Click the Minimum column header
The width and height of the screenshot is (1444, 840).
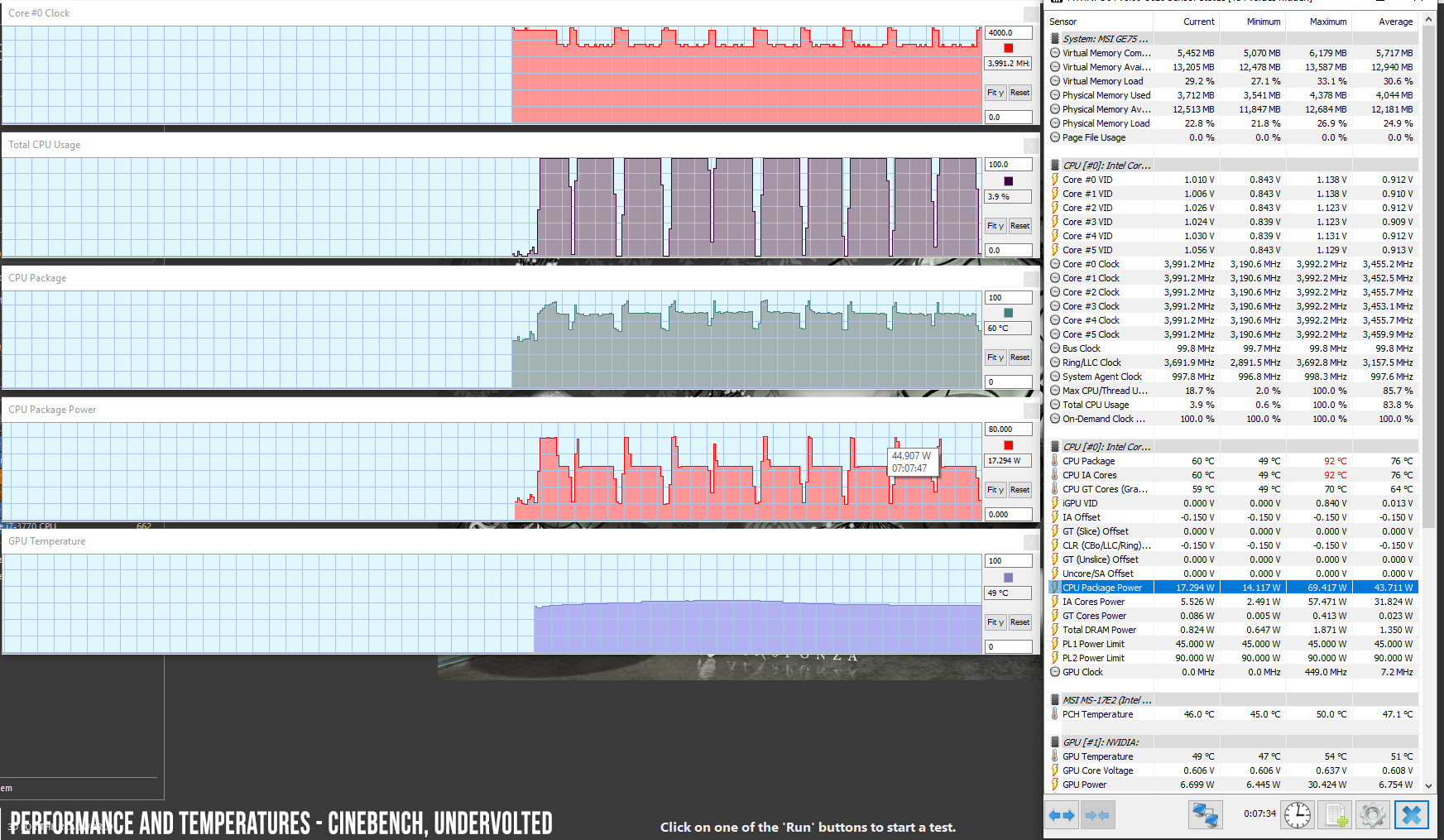pyautogui.click(x=1253, y=22)
